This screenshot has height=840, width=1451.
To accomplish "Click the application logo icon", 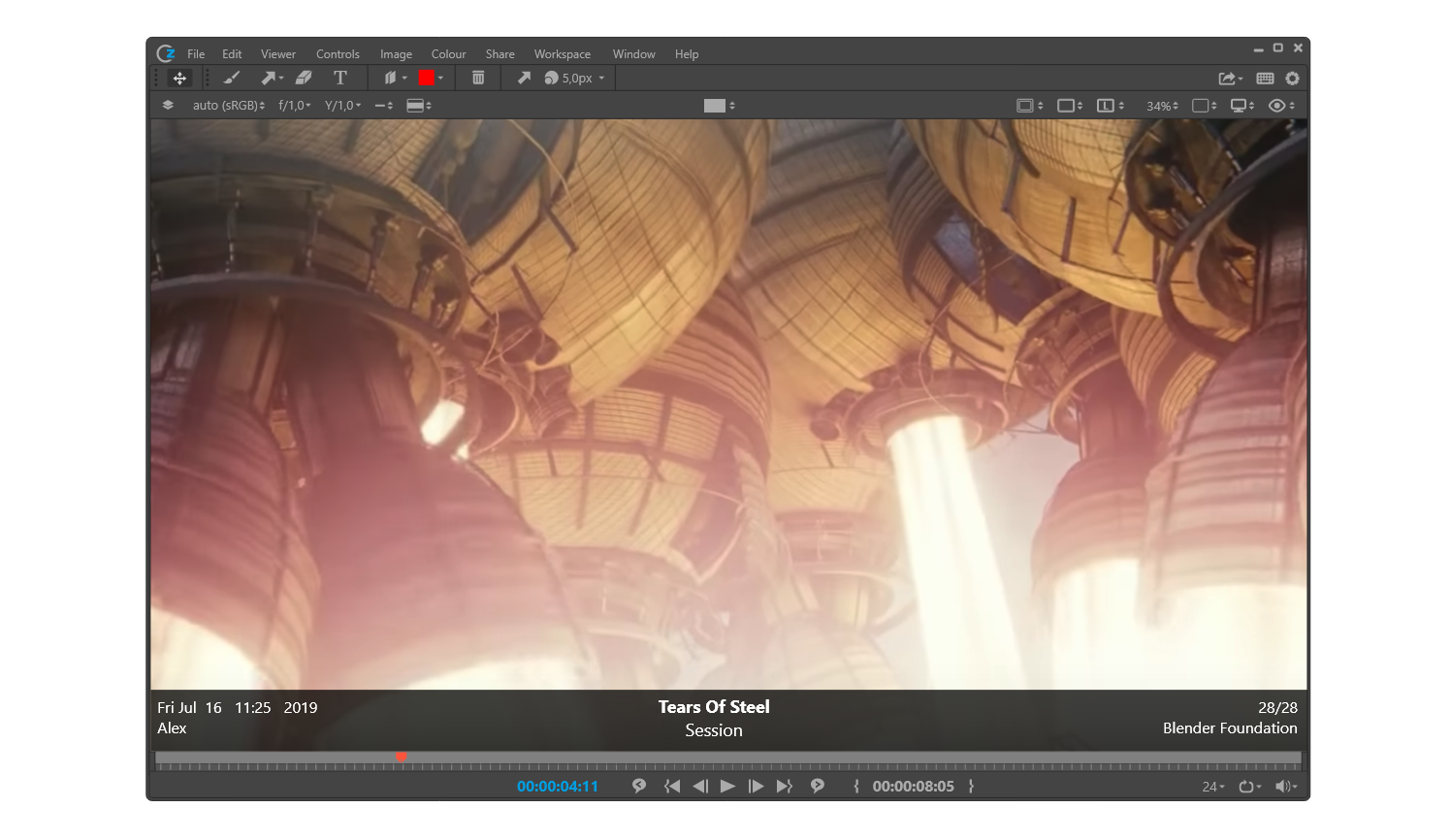I will (166, 53).
